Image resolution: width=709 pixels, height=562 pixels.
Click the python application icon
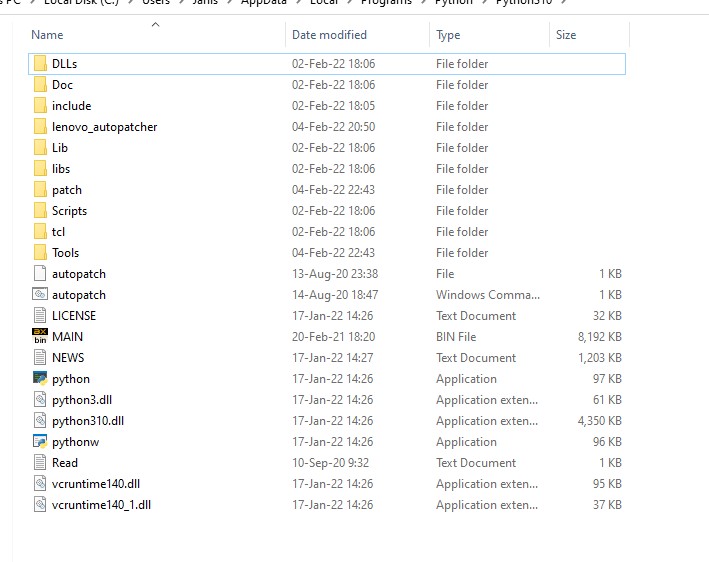(x=40, y=378)
